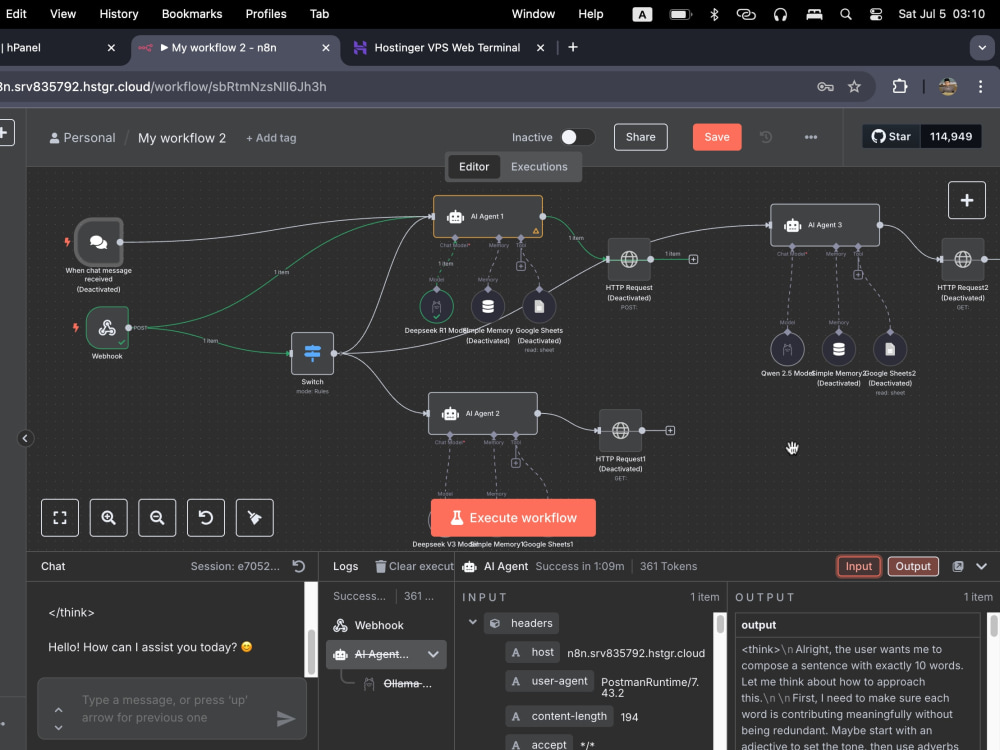Screen dimensions: 1000x750
Task: Add node after HTTP Request output
Action: point(693,260)
